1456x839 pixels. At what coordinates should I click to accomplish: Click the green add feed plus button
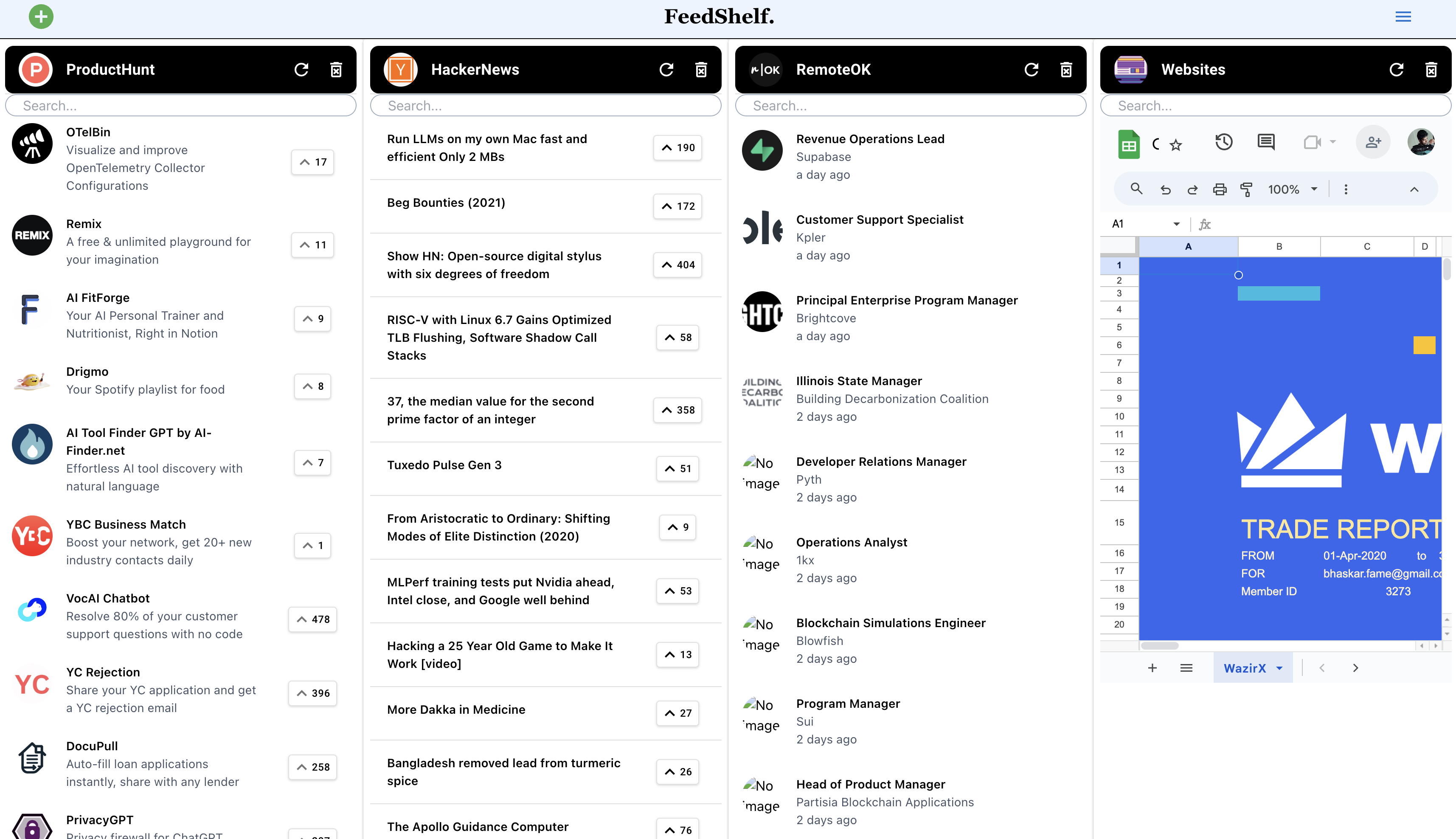[41, 17]
